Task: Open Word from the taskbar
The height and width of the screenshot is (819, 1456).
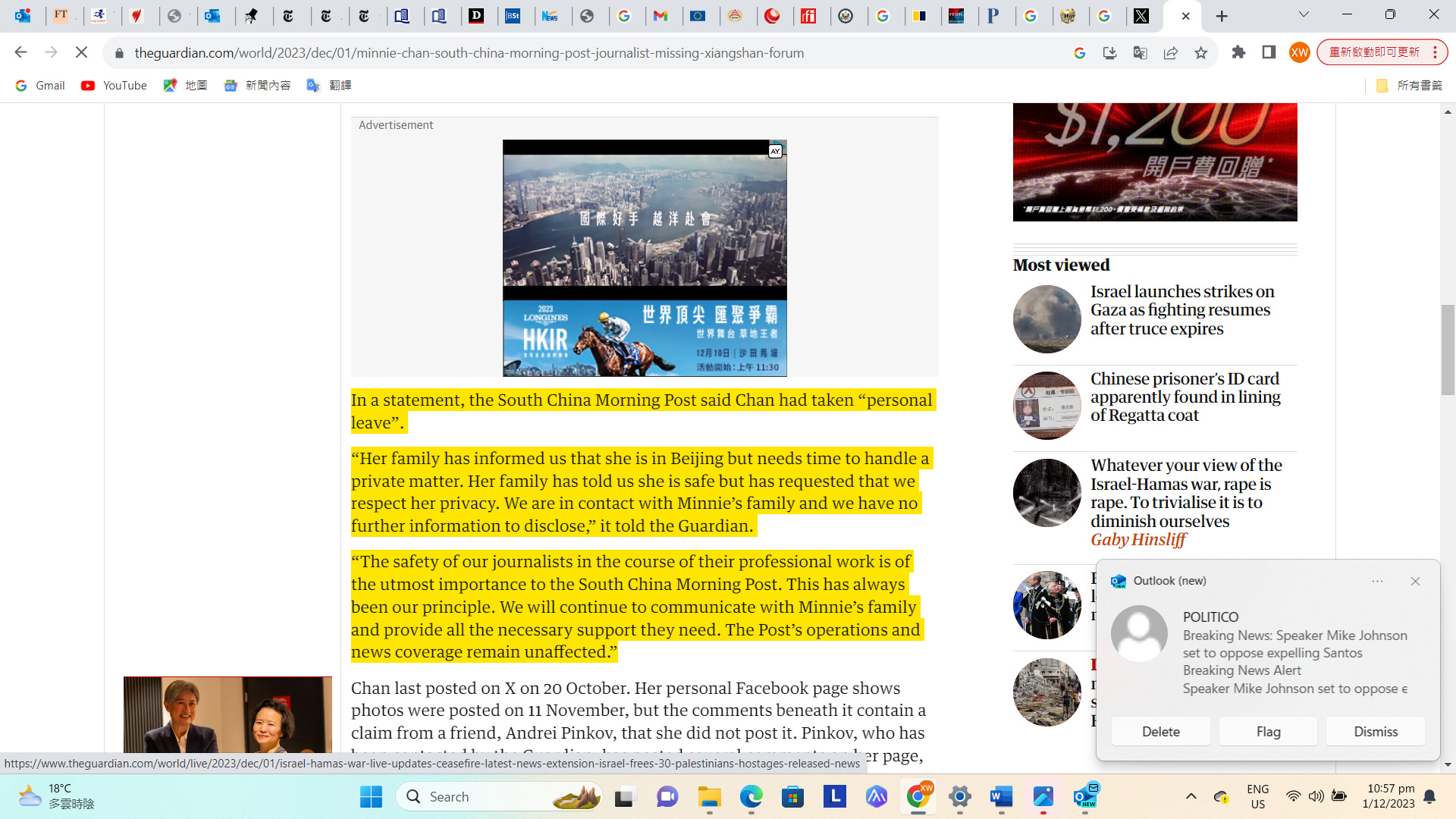Action: [1001, 797]
